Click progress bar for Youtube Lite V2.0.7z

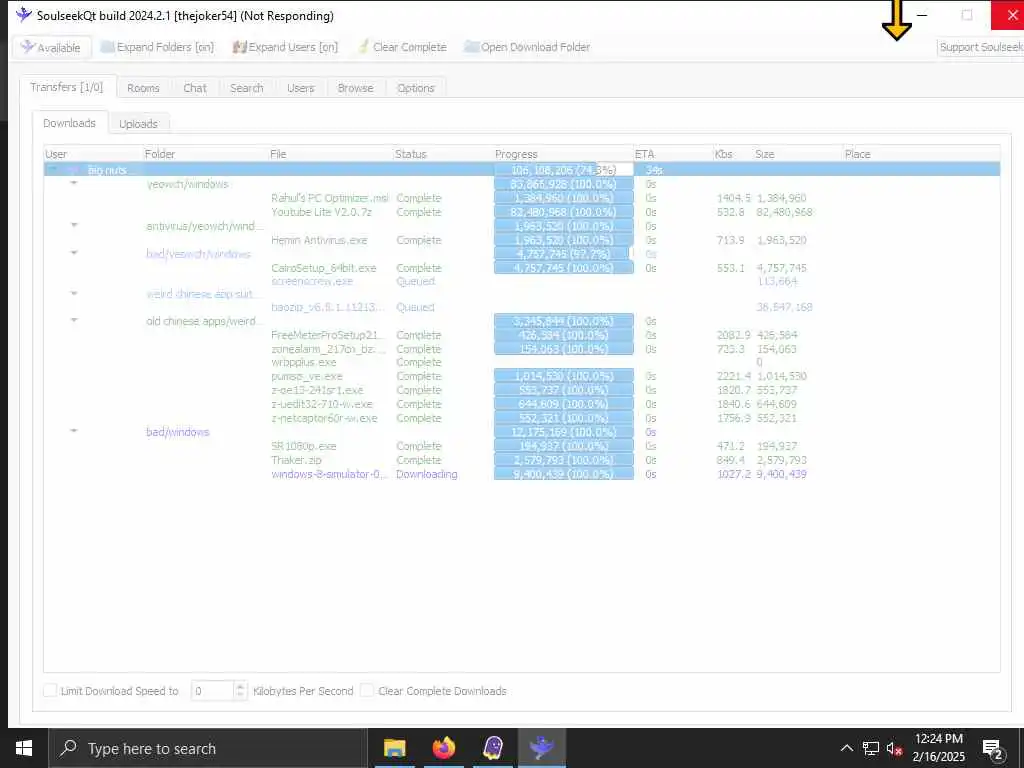[564, 212]
